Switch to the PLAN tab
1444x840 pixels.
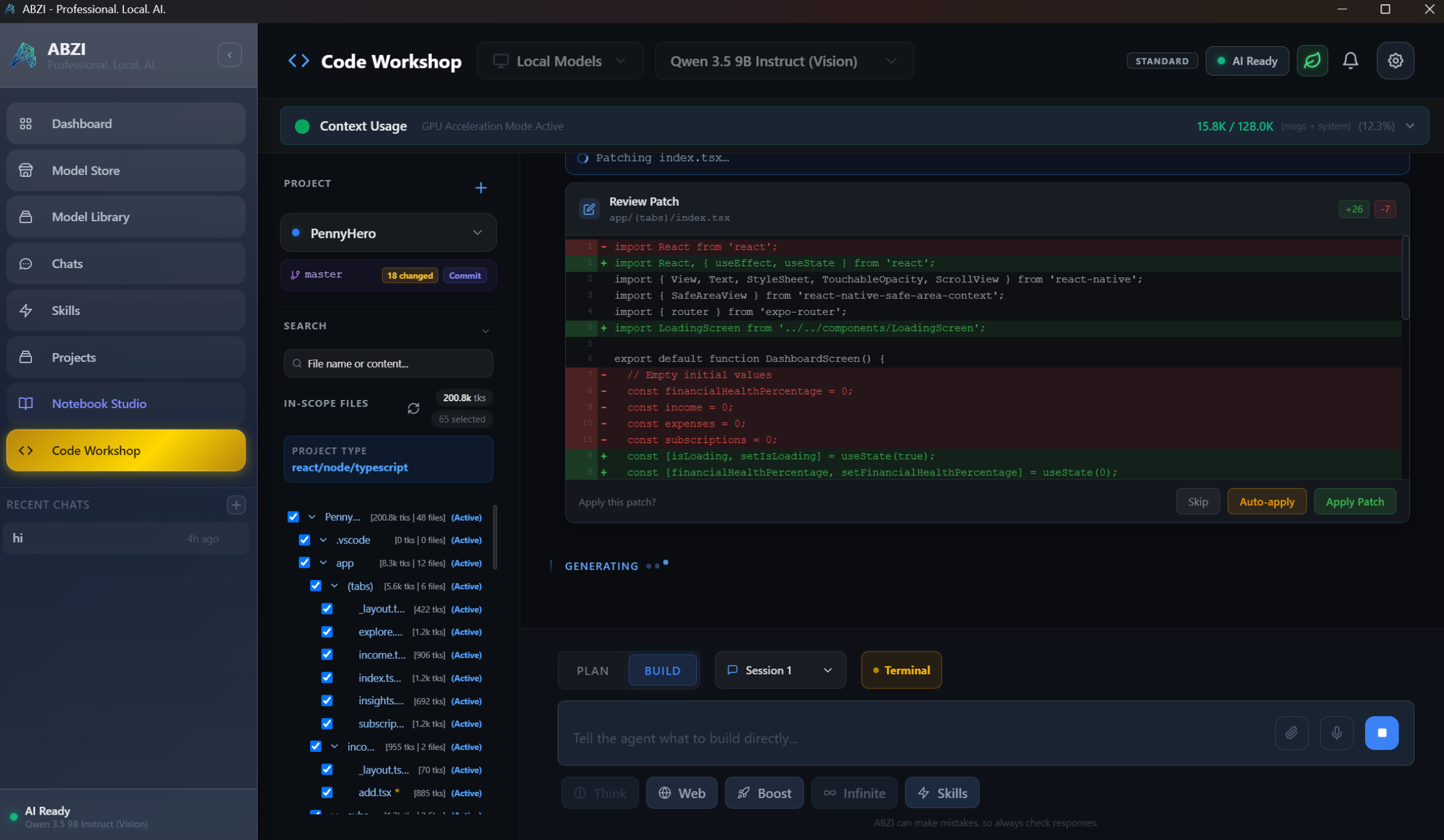593,671
